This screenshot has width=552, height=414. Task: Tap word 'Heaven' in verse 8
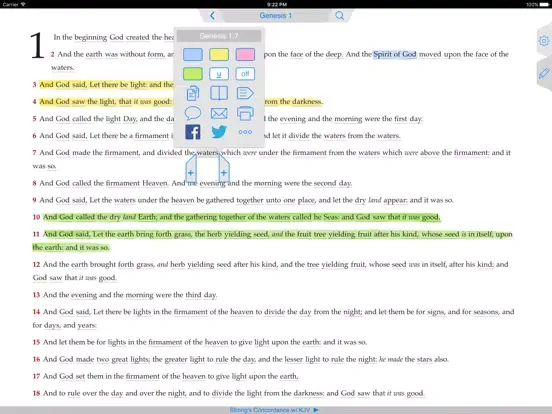coord(155,183)
